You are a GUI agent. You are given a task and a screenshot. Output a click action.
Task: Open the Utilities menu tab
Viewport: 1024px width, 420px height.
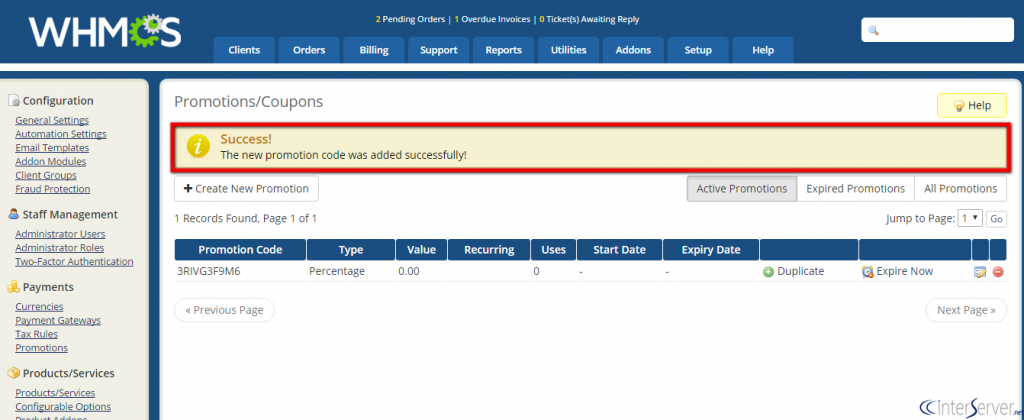pos(568,50)
